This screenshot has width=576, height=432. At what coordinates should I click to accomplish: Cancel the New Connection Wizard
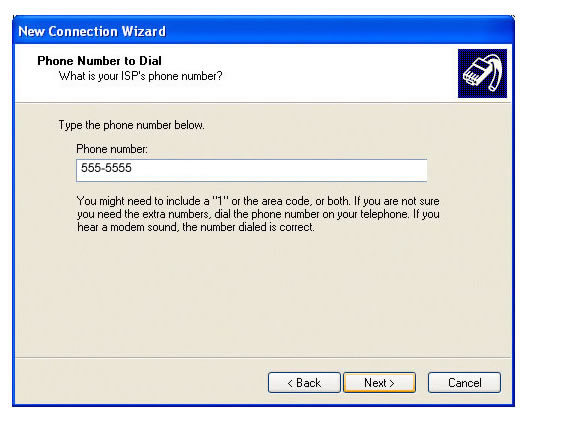tap(464, 383)
